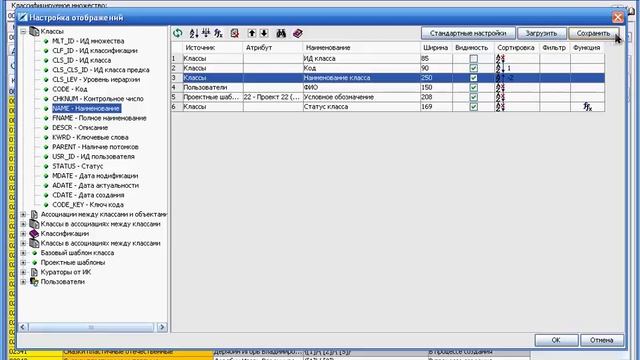Click the sort icon in Статус класса row

pos(500,107)
